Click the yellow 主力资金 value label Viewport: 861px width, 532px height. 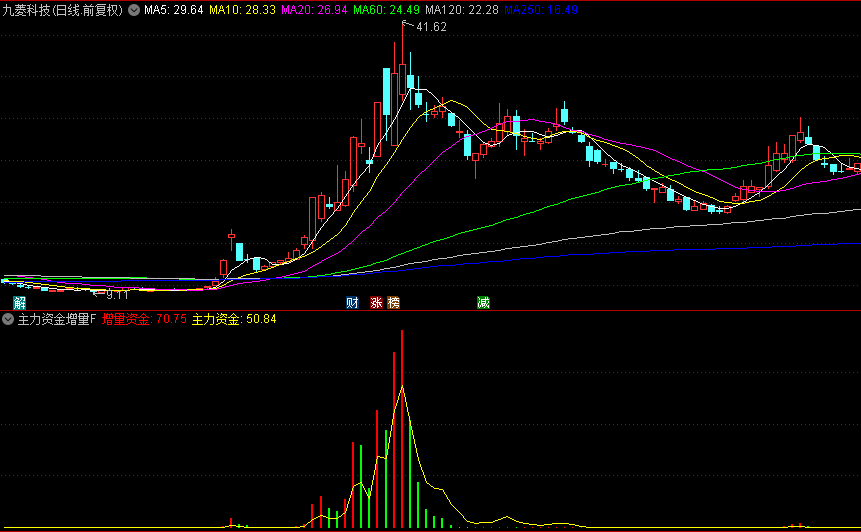(234, 320)
